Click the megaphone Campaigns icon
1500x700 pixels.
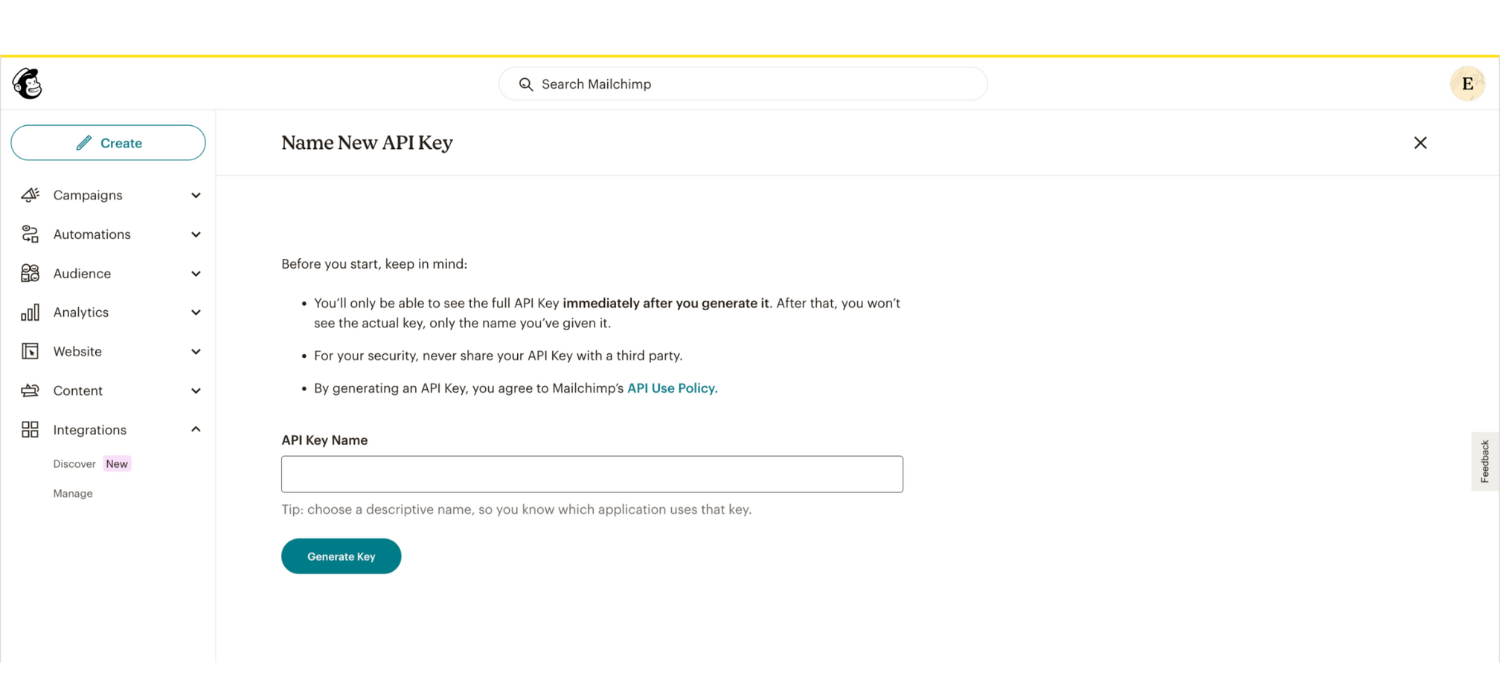[30, 195]
